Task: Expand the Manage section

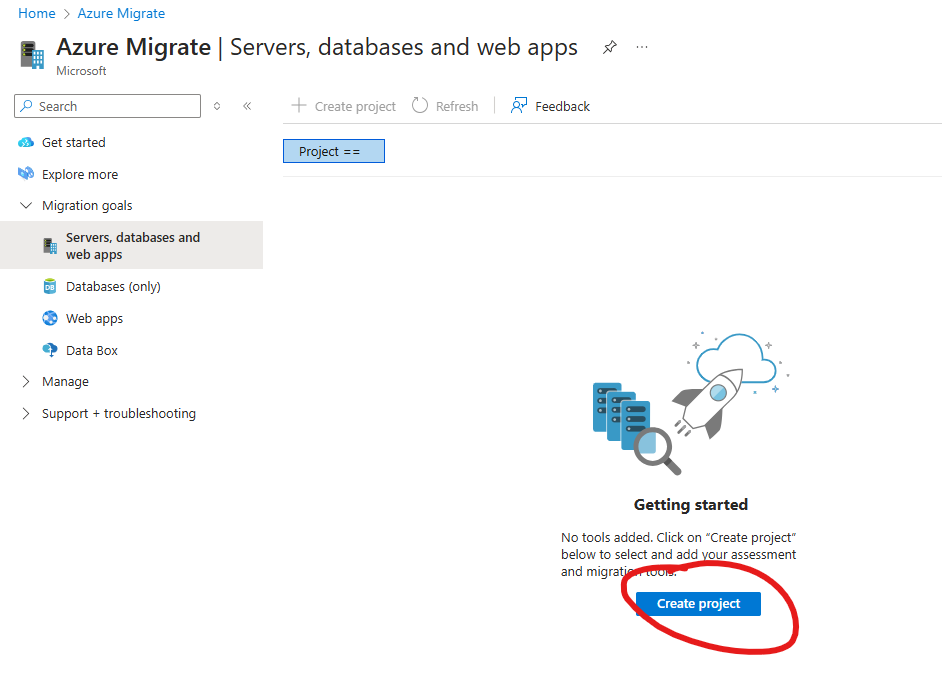Action: tap(26, 382)
